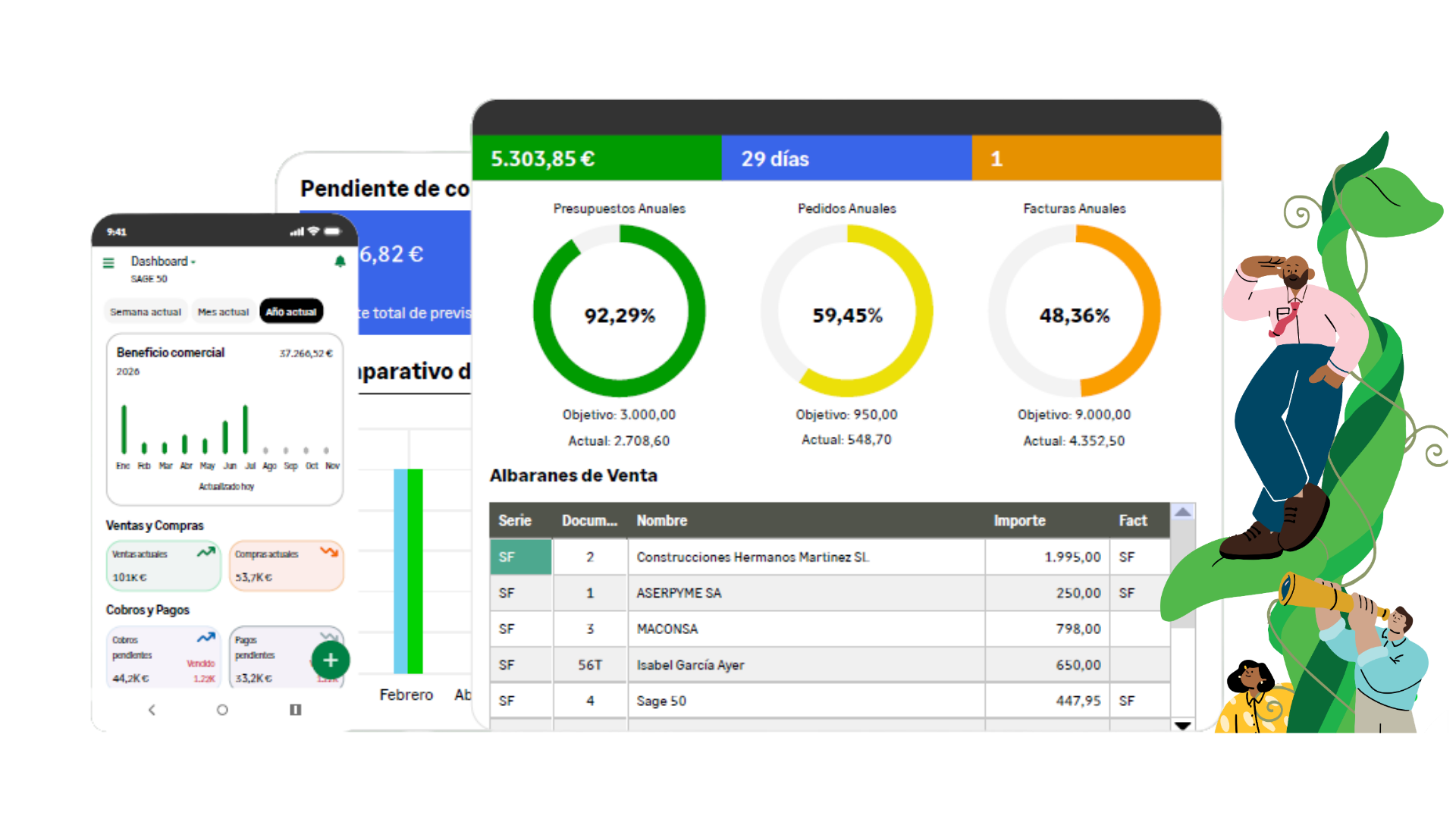The image size is (1456, 819).
Task: Open the Dashboard dropdown in mobile header
Action: pos(163,262)
